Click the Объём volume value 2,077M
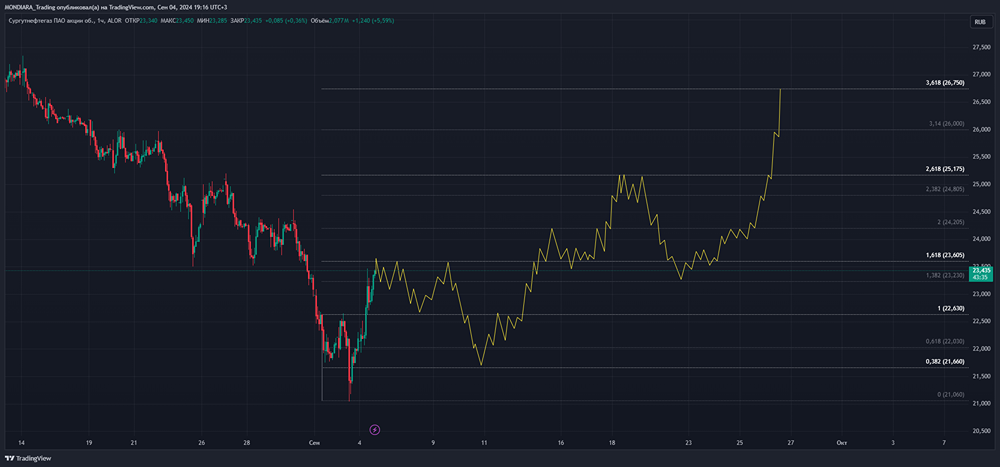1000x467 pixels. click(x=339, y=20)
